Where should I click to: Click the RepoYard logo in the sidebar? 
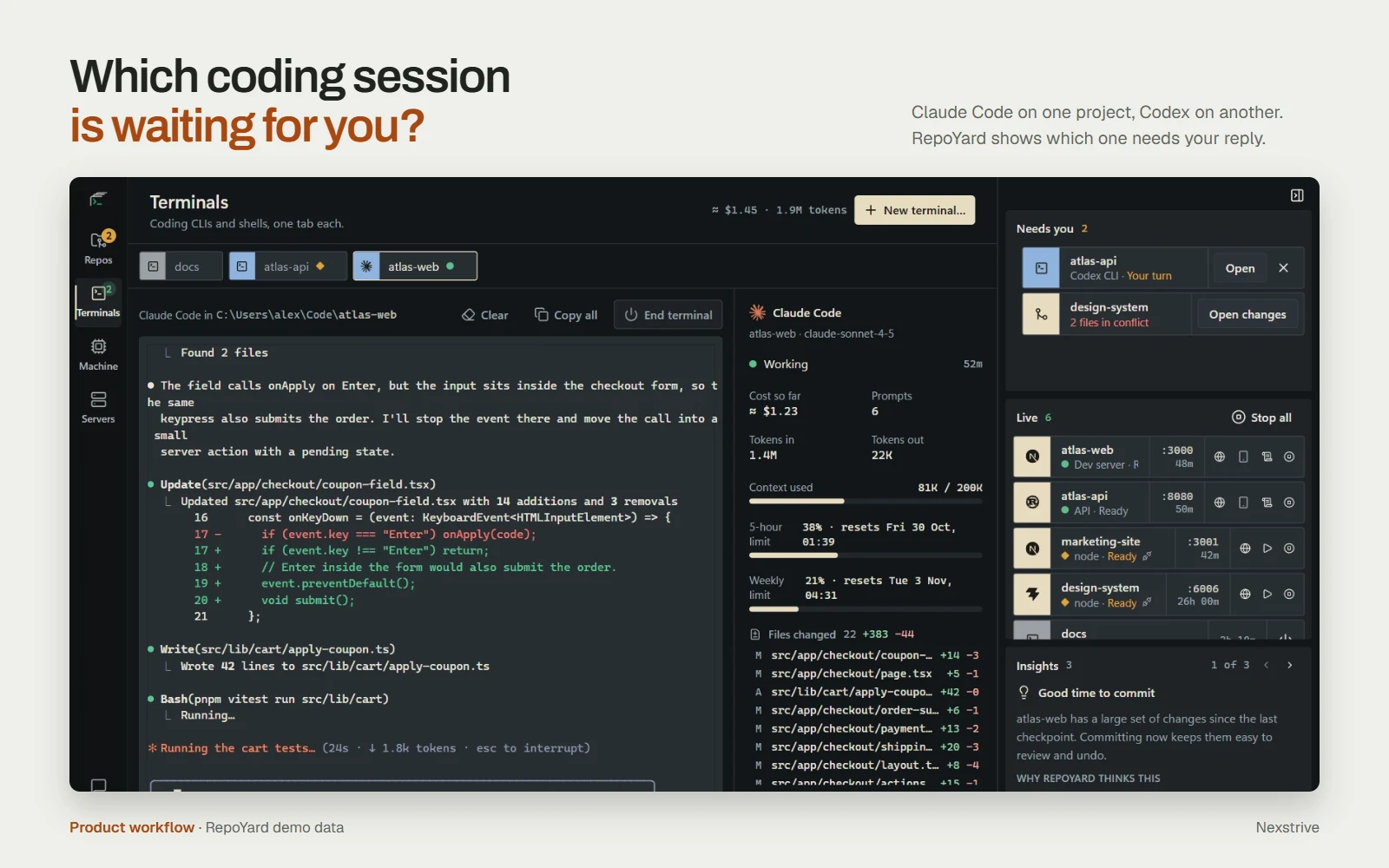[98, 200]
